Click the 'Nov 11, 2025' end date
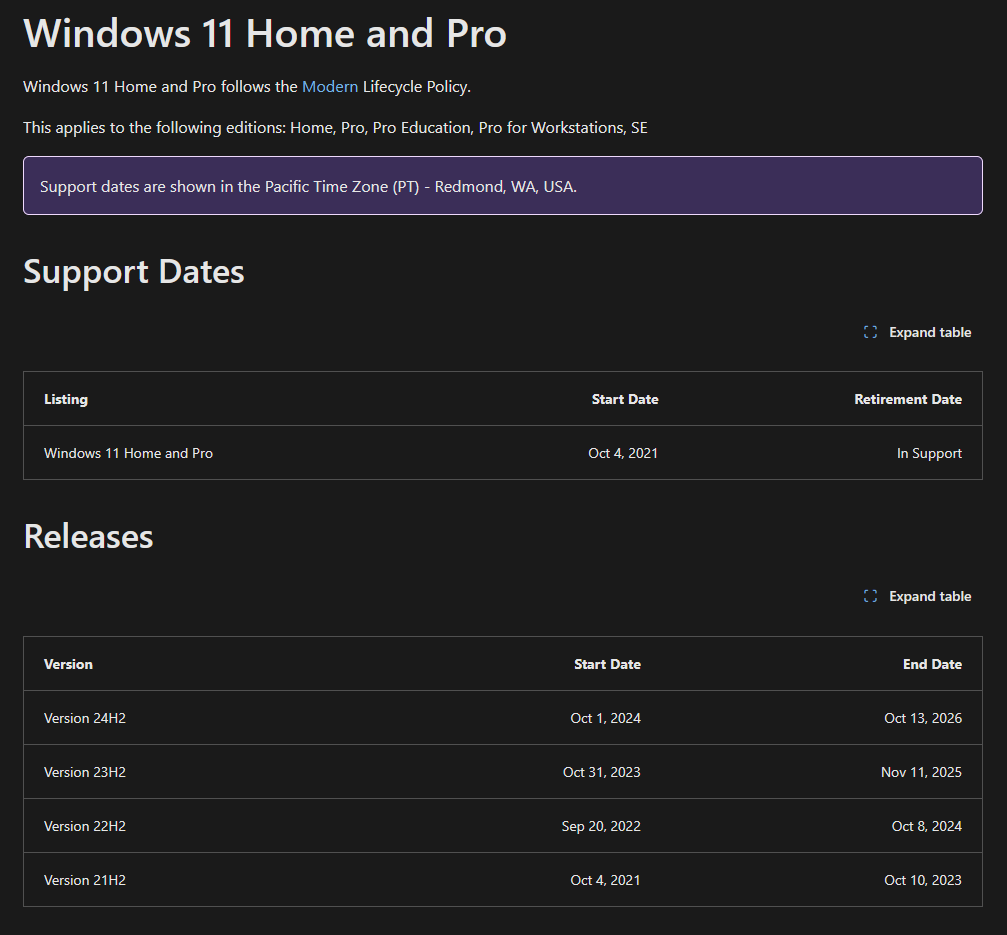The height and width of the screenshot is (935, 1007). click(921, 772)
